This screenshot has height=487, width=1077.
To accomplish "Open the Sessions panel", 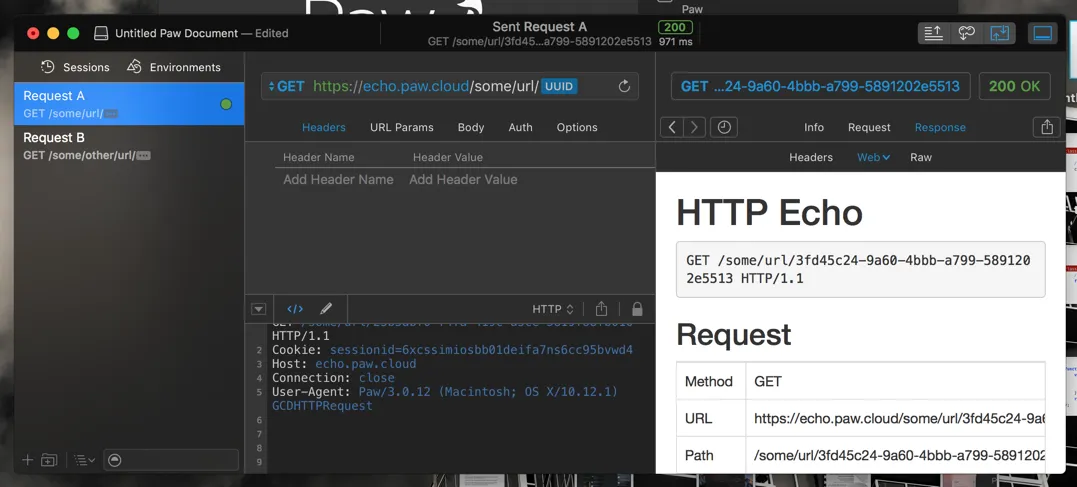I will click(x=75, y=67).
